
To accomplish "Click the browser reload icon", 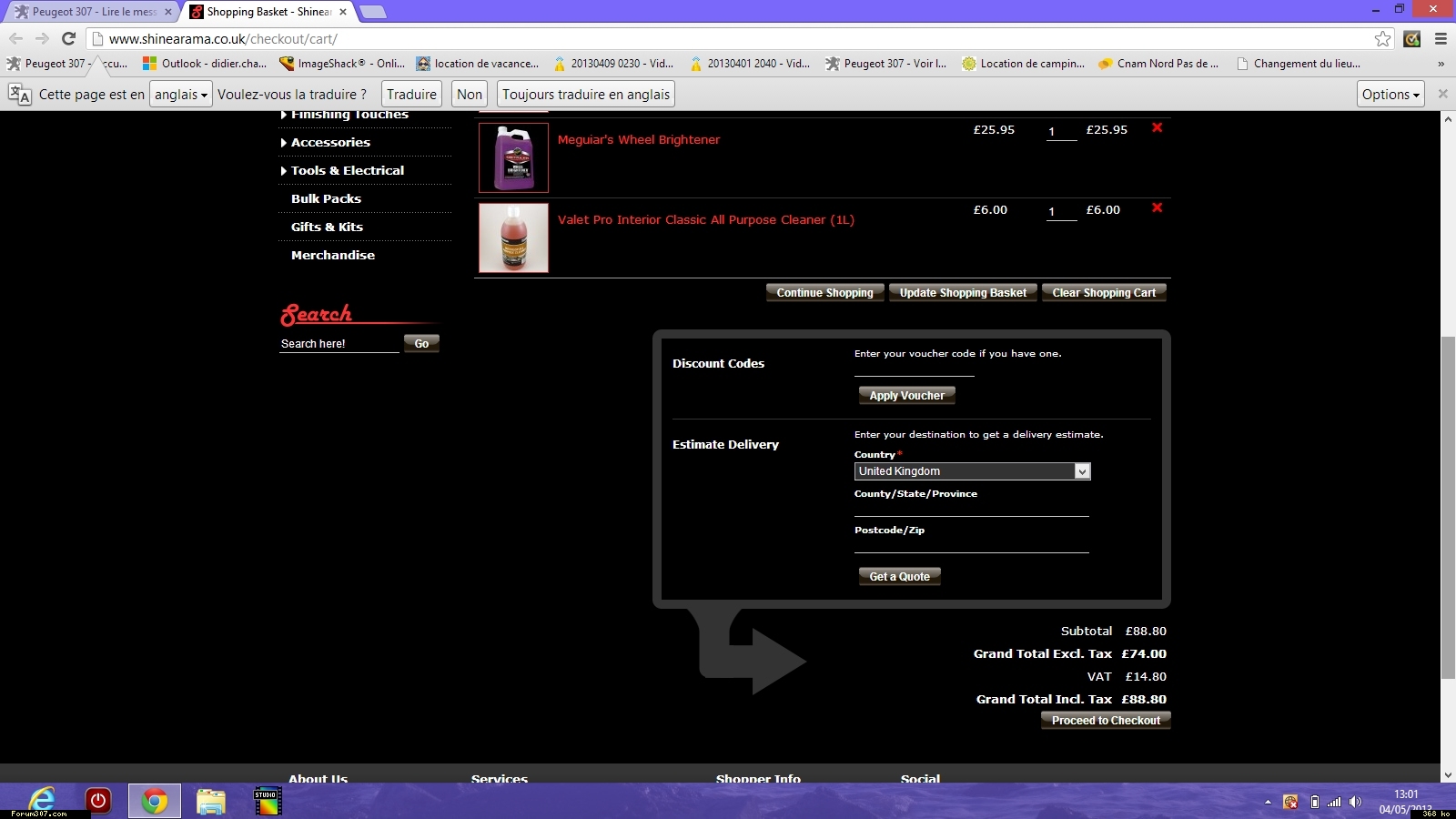I will point(68,38).
